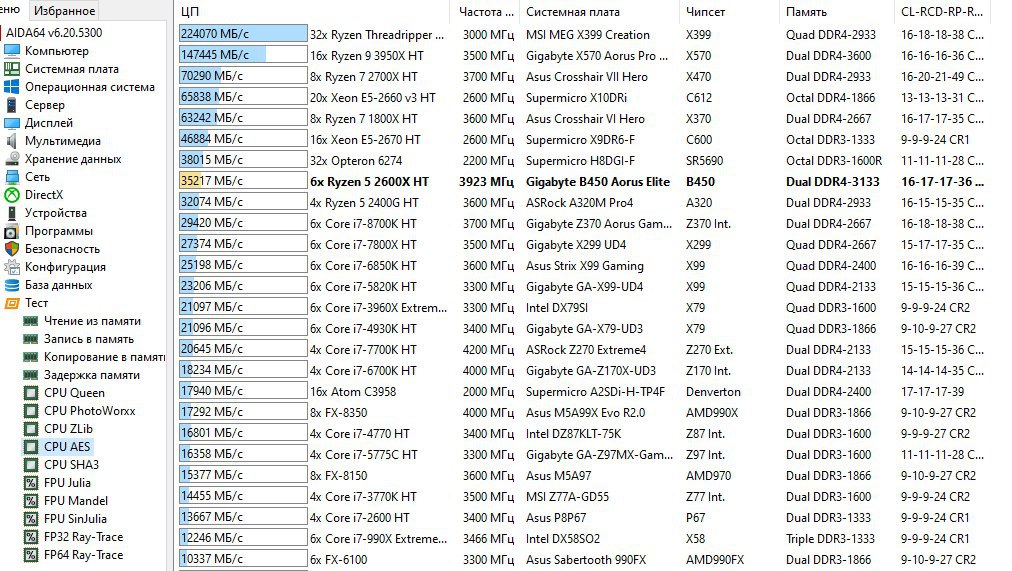Click the Системная плата icon
Screen dimensions: 1012x571
[12, 69]
